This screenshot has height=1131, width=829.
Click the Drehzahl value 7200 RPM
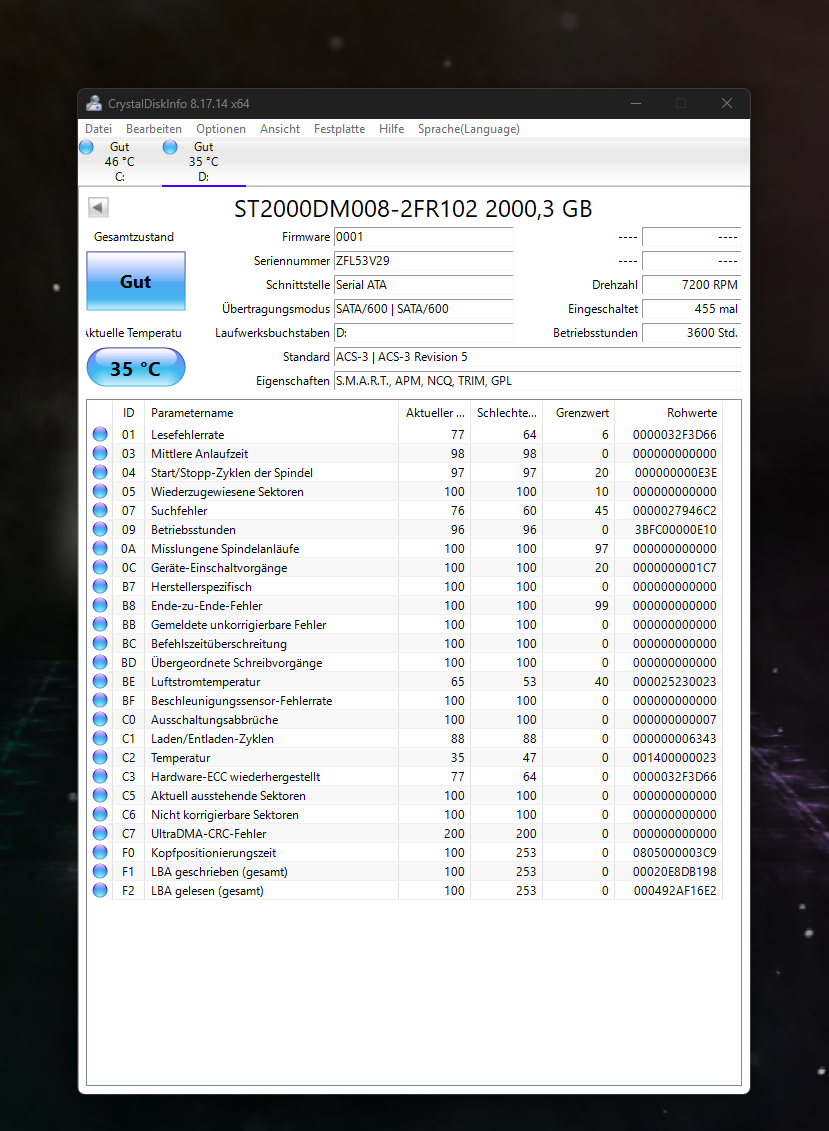[691, 284]
